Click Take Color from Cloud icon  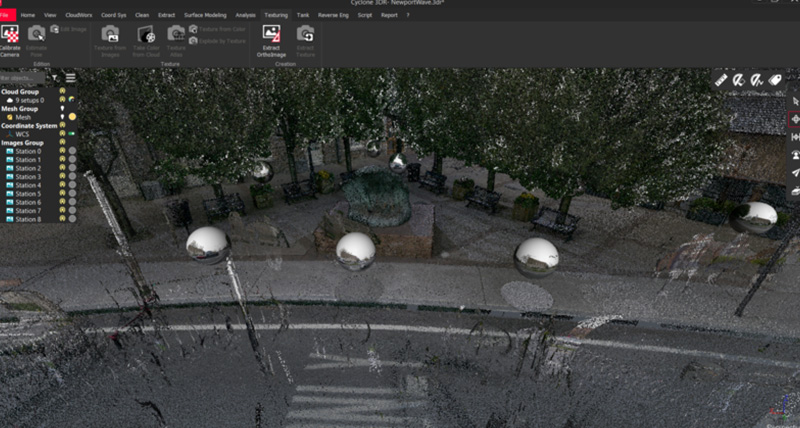click(144, 40)
